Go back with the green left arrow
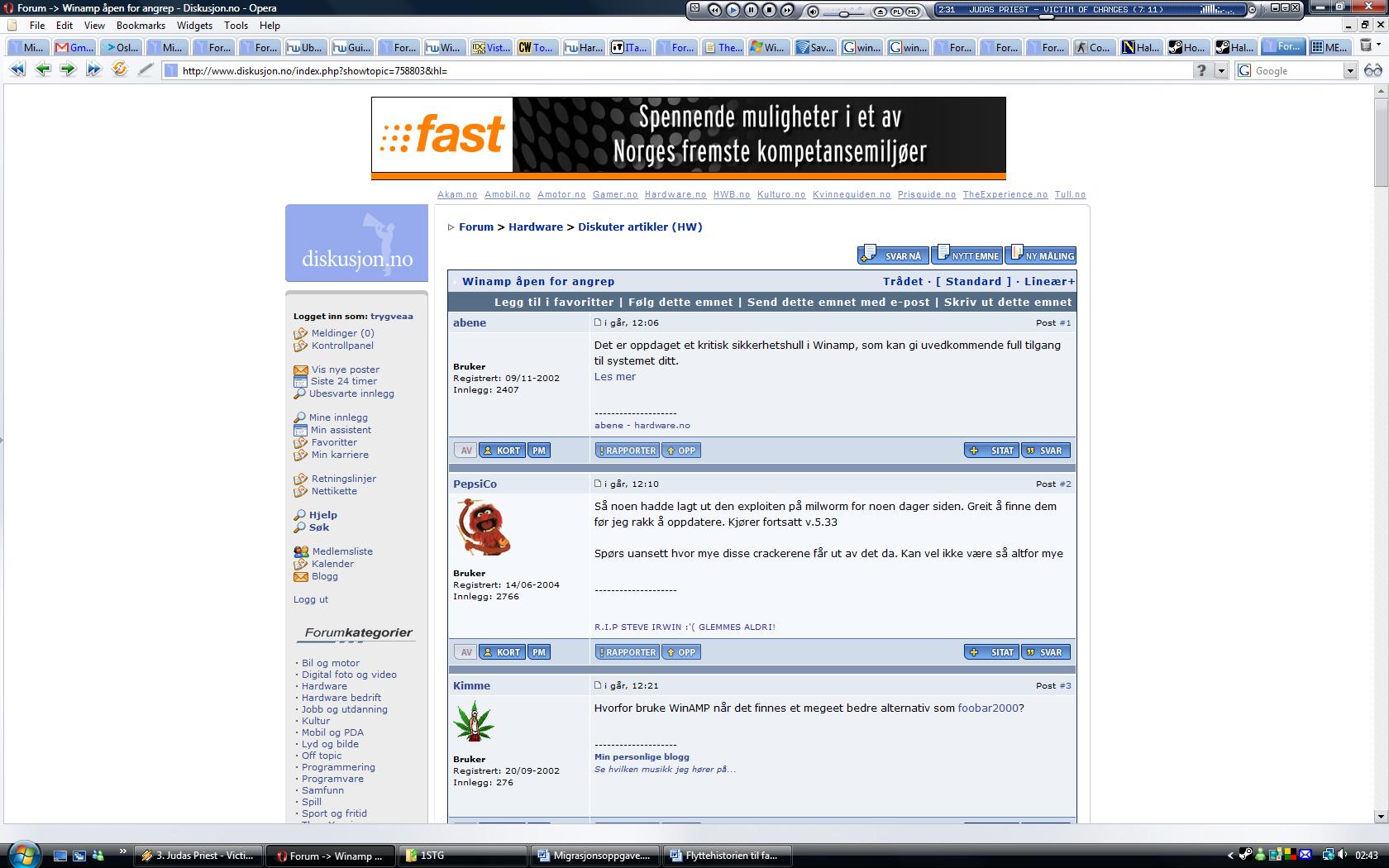Viewport: 1389px width, 868px height. [43, 69]
